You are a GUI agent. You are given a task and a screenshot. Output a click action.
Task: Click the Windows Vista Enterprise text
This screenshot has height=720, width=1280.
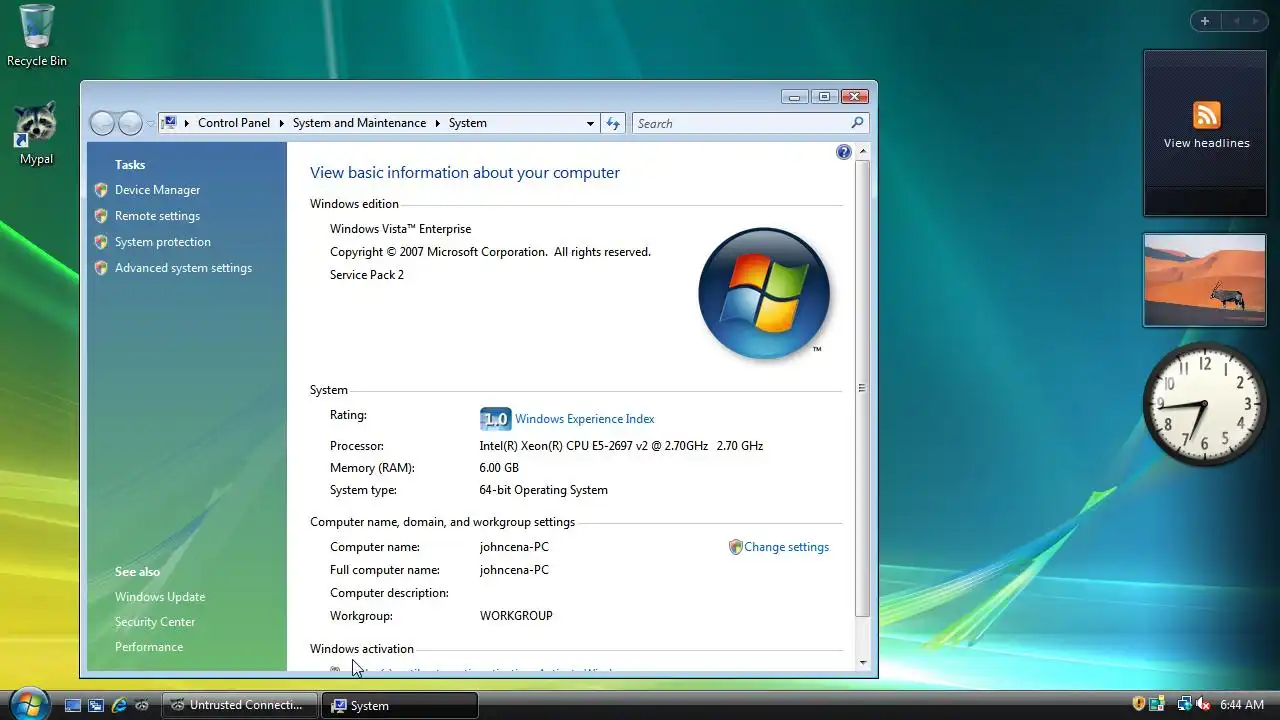pyautogui.click(x=400, y=229)
